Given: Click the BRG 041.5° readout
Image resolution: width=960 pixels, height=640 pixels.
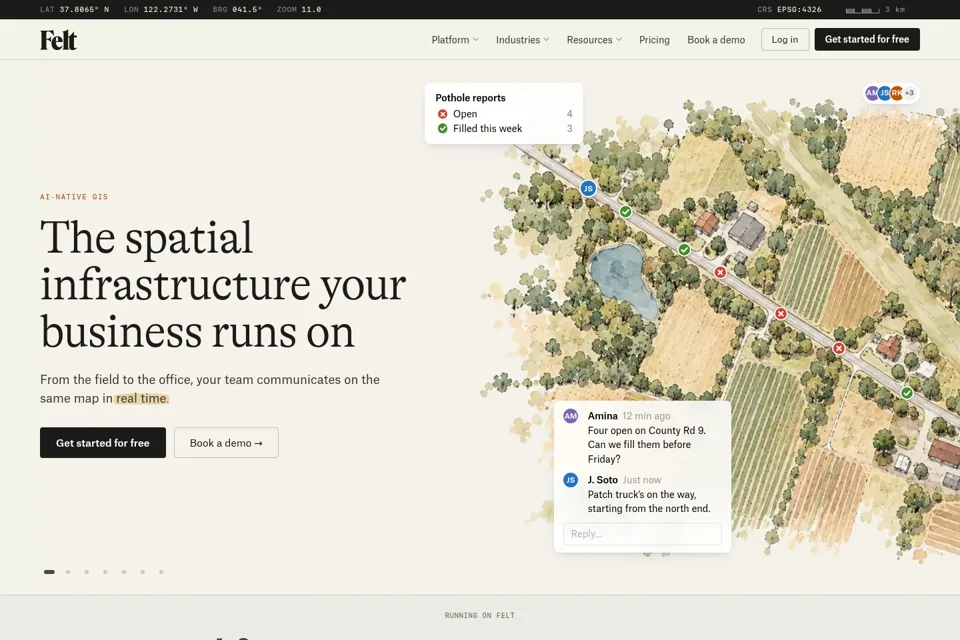Looking at the screenshot, I should (237, 10).
